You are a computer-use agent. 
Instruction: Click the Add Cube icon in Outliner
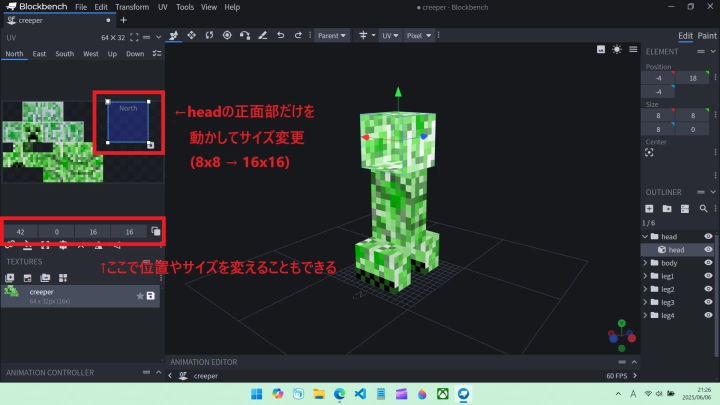point(649,208)
